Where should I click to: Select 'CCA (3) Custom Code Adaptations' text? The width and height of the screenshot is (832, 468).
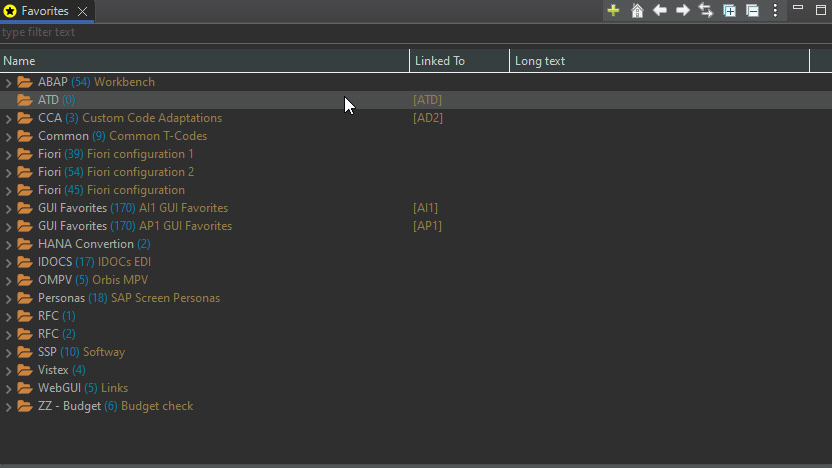pyautogui.click(x=130, y=118)
